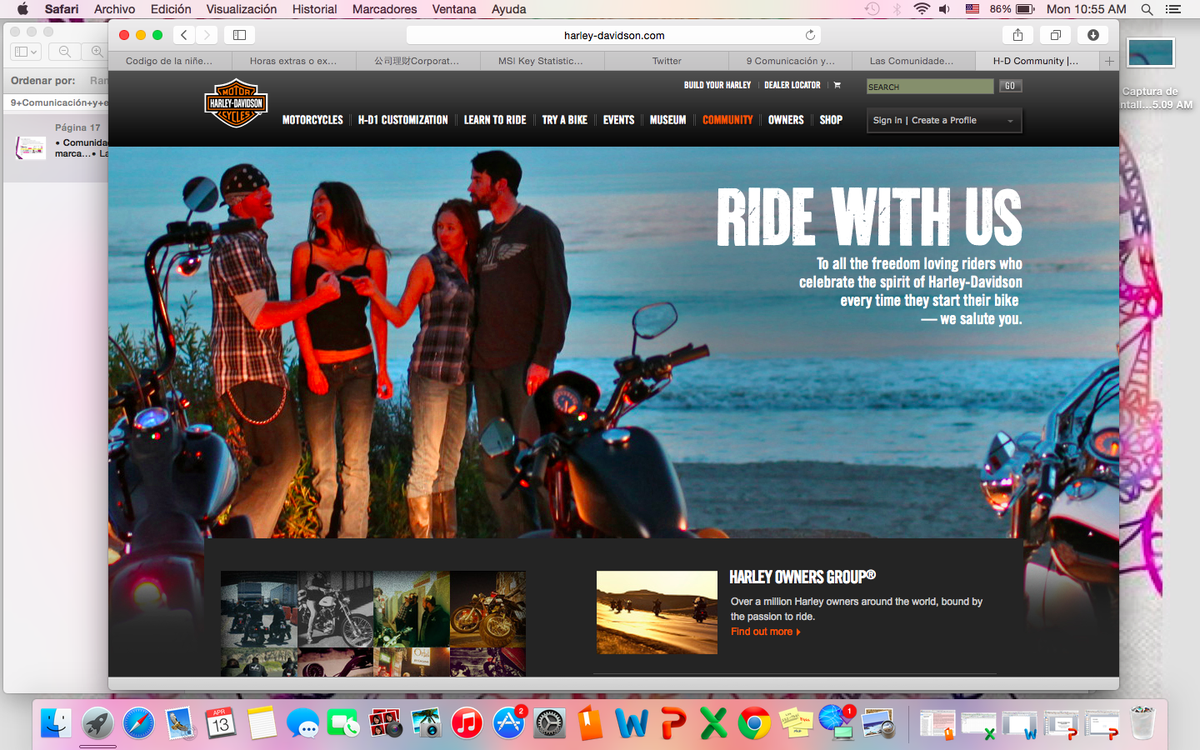Visit the MUSEUM section
The image size is (1200, 750).
click(x=668, y=120)
